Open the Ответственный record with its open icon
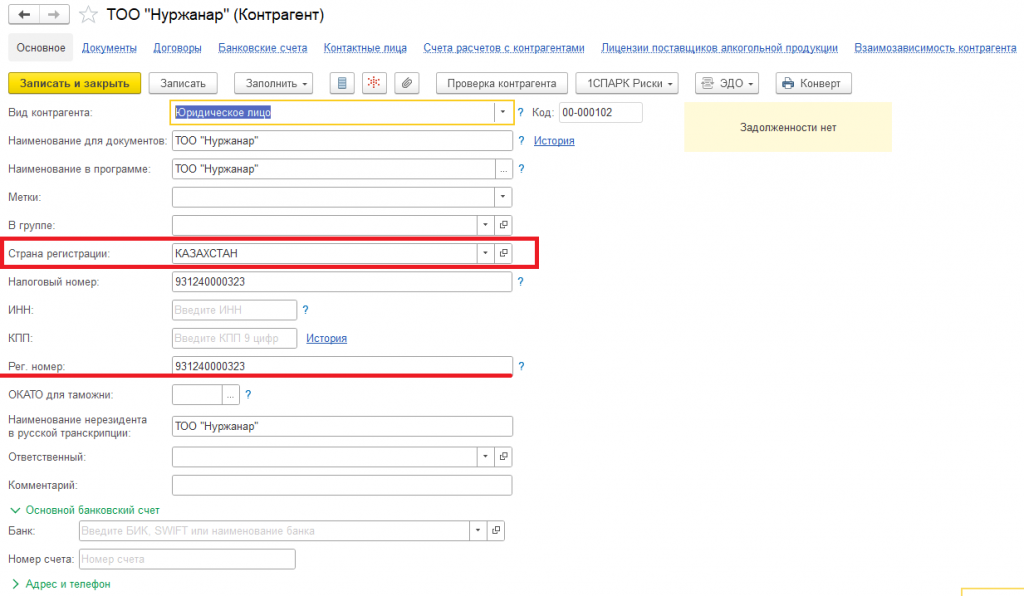 [x=504, y=457]
